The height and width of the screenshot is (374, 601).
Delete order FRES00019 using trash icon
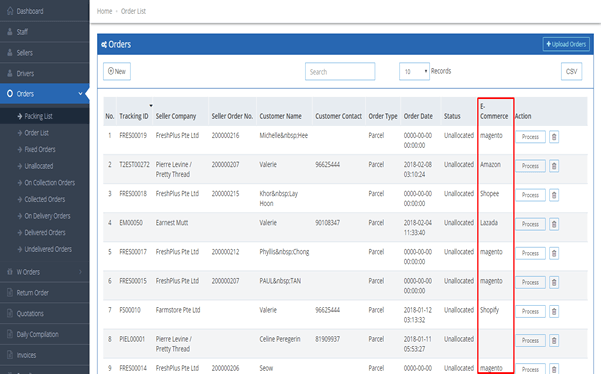(554, 137)
